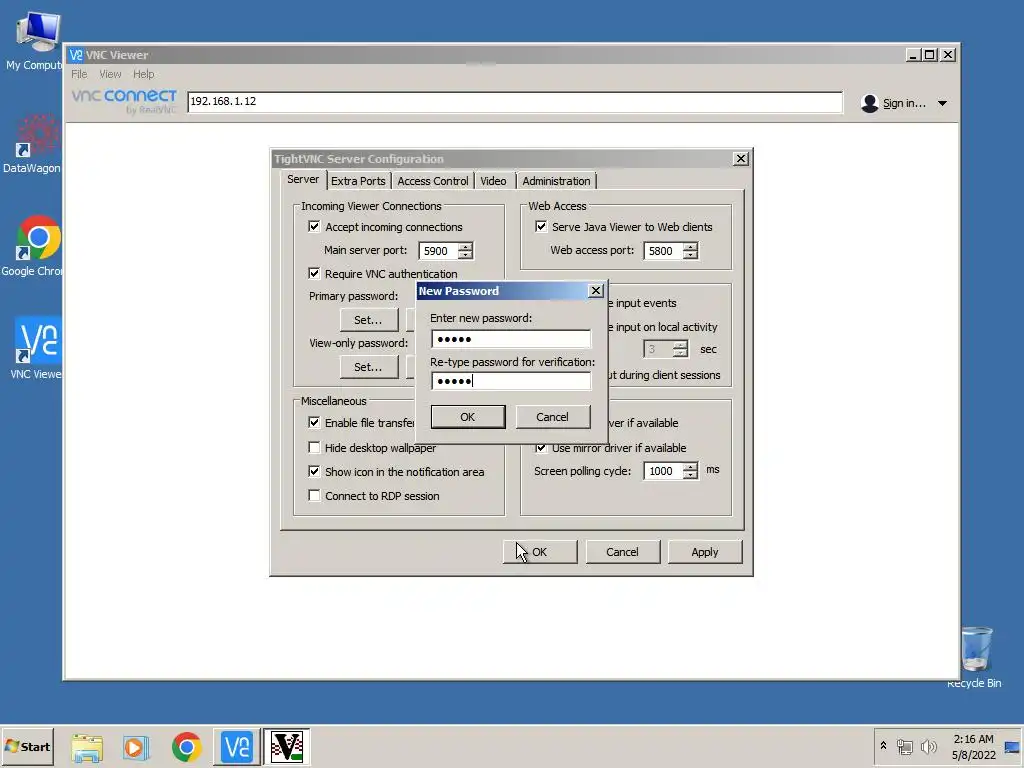Expand the Sign in dropdown arrow

click(942, 103)
